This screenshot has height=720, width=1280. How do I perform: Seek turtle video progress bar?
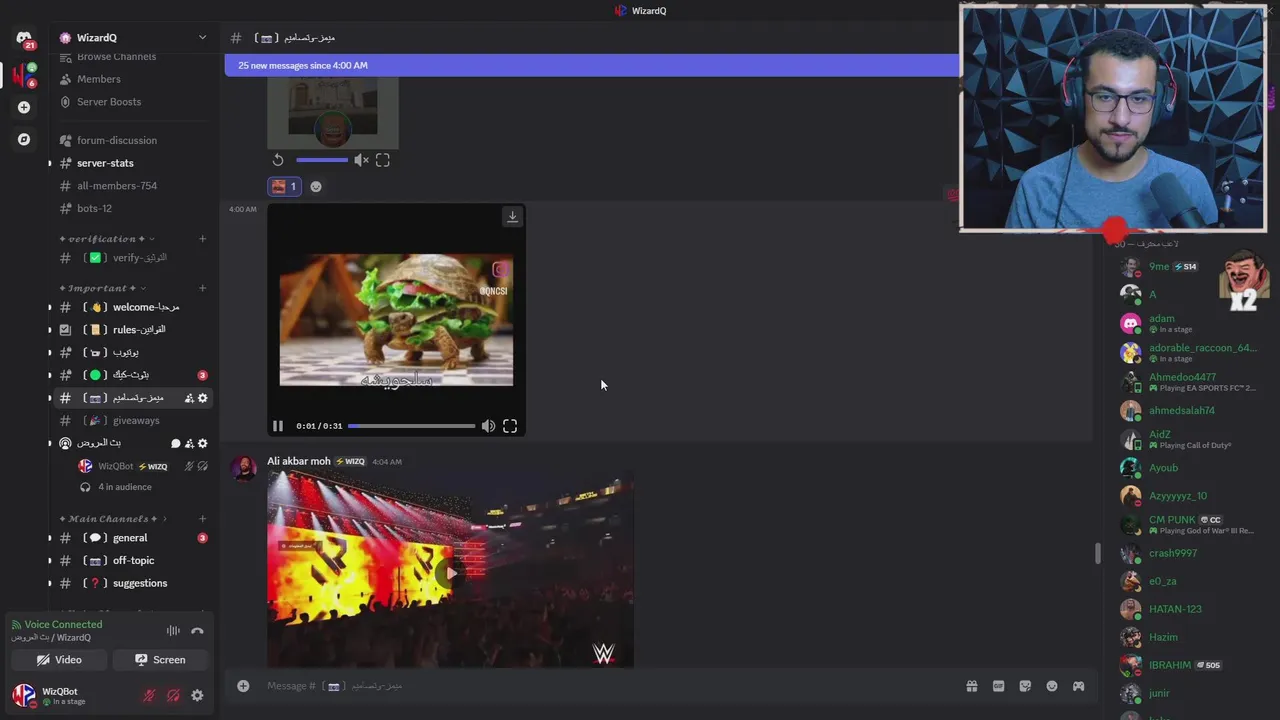point(412,426)
